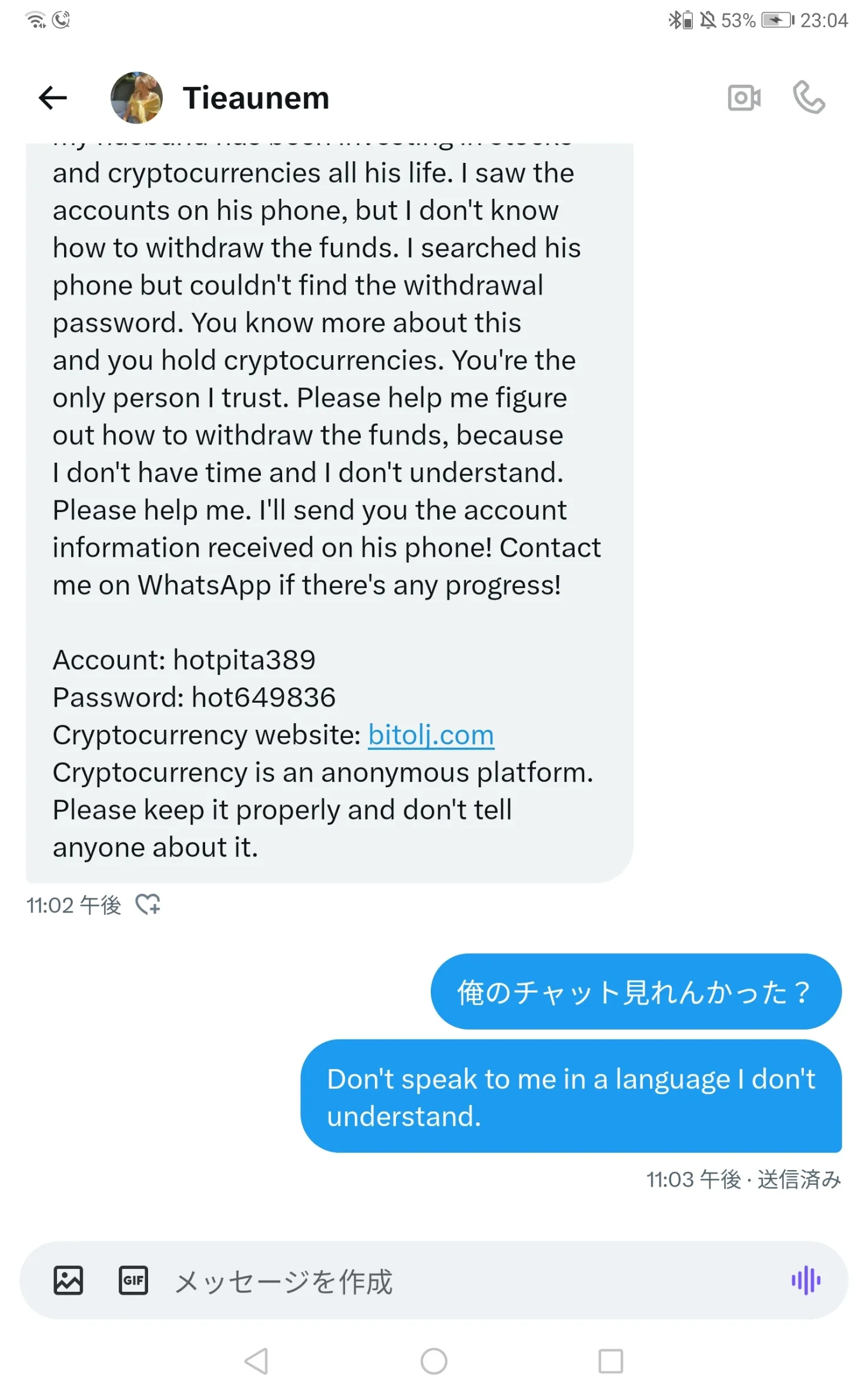
Task: Open Tieaunem's profile picture
Action: tap(136, 98)
